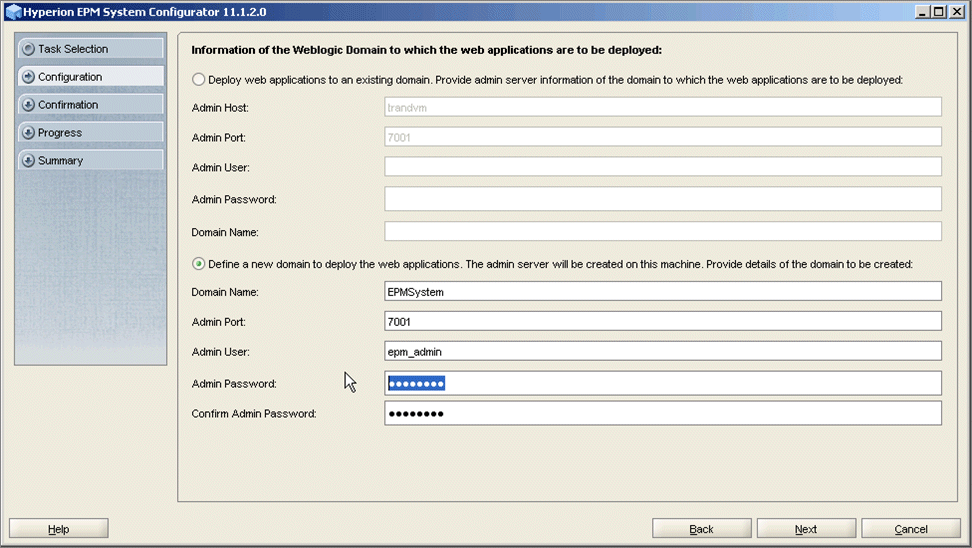This screenshot has width=972, height=548.
Task: Click the Domain Name field containing EPMSystem
Action: click(x=663, y=291)
